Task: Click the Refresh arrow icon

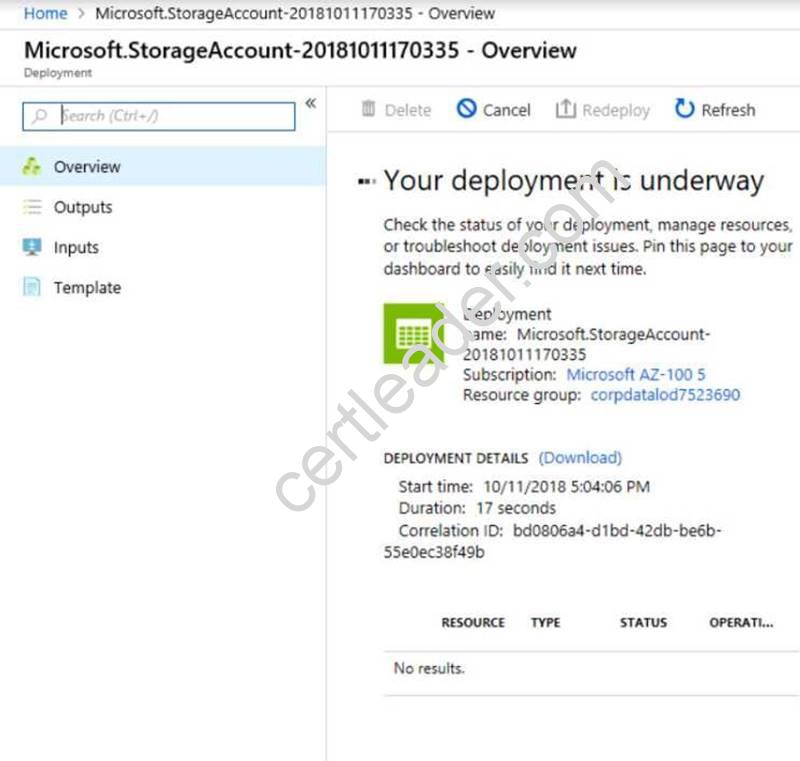Action: coord(684,108)
